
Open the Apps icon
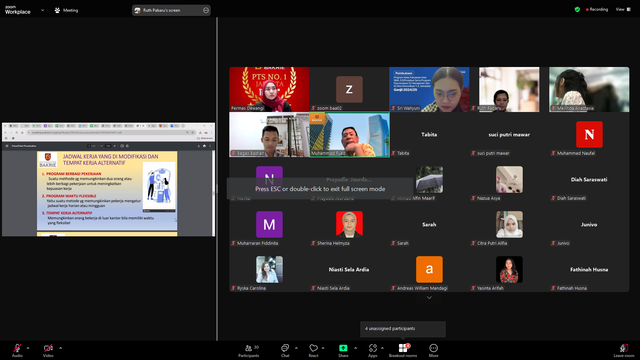[373, 348]
